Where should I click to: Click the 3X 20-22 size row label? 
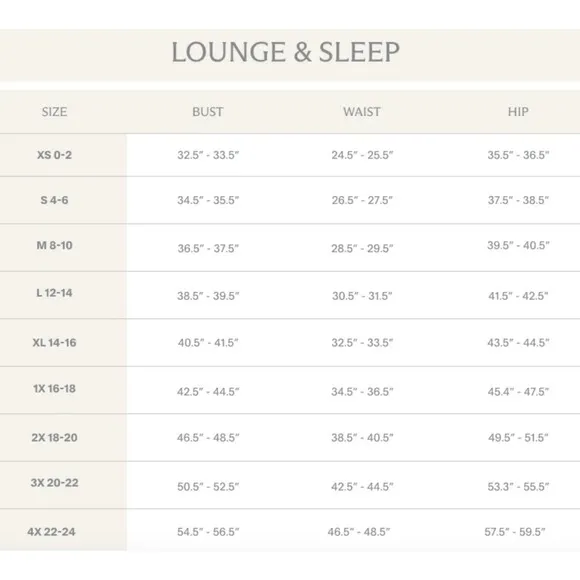[x=54, y=483]
